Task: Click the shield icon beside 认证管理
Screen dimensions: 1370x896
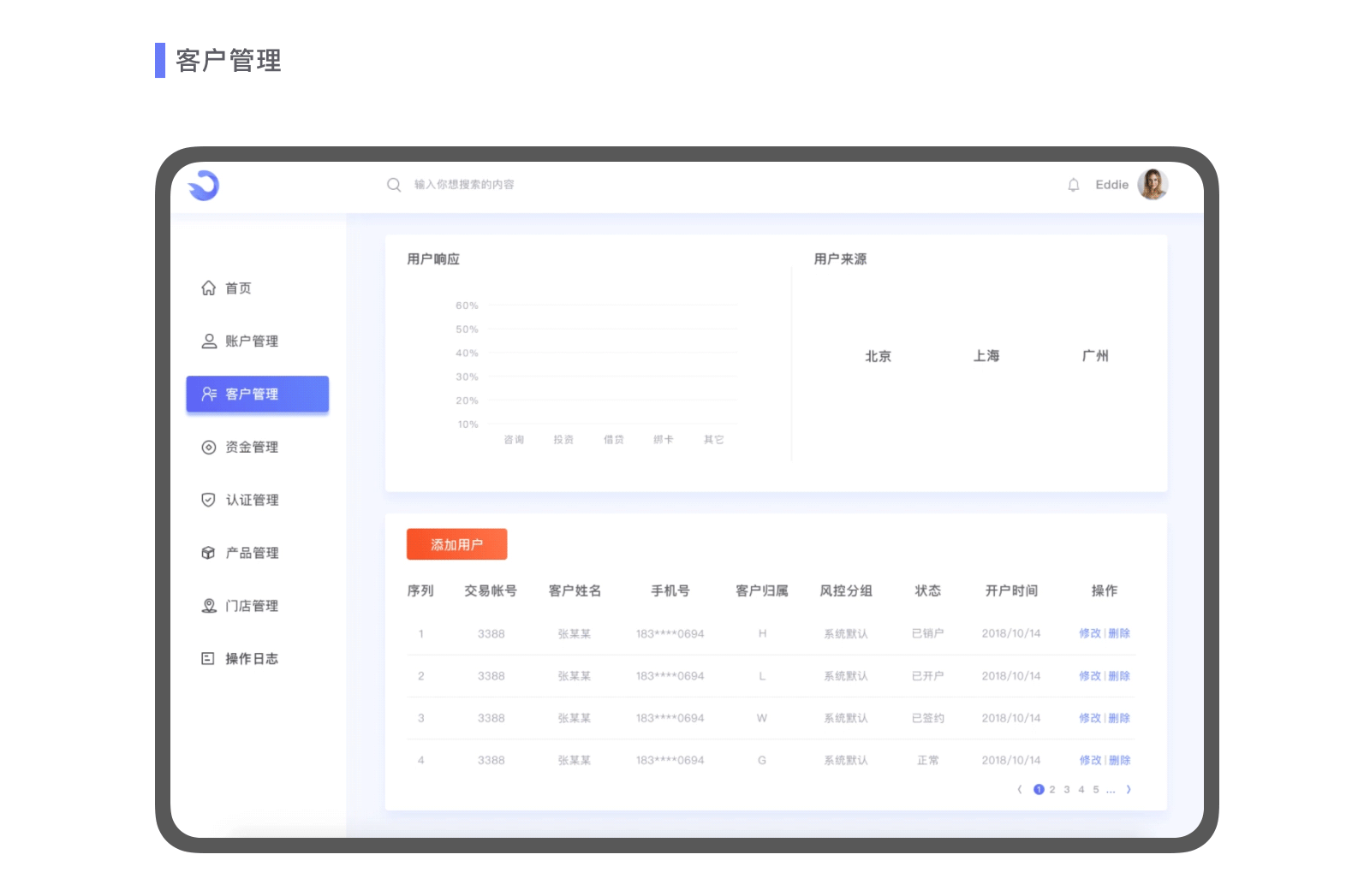Action: [x=207, y=500]
